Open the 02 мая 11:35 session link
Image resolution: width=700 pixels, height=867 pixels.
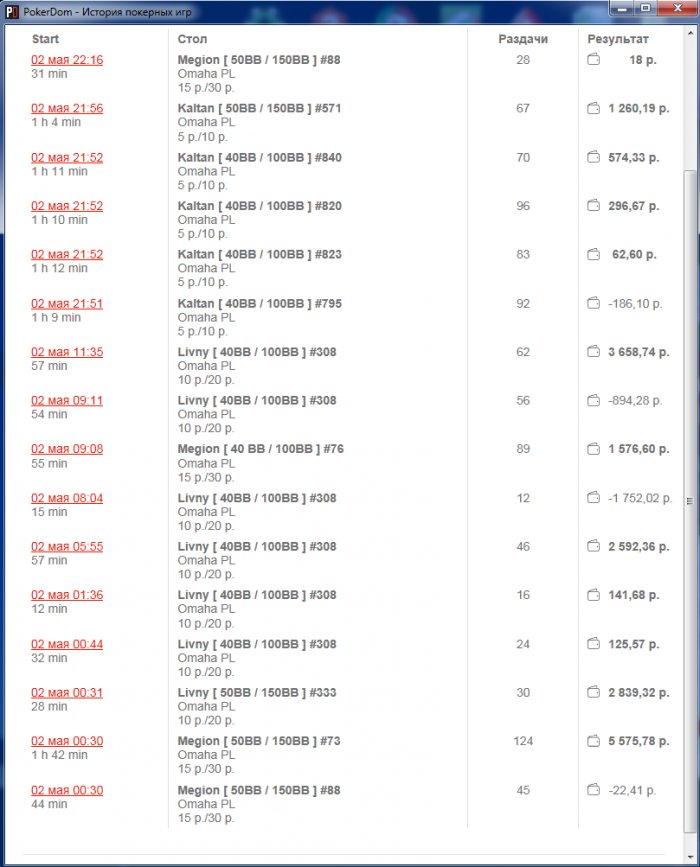coord(67,352)
